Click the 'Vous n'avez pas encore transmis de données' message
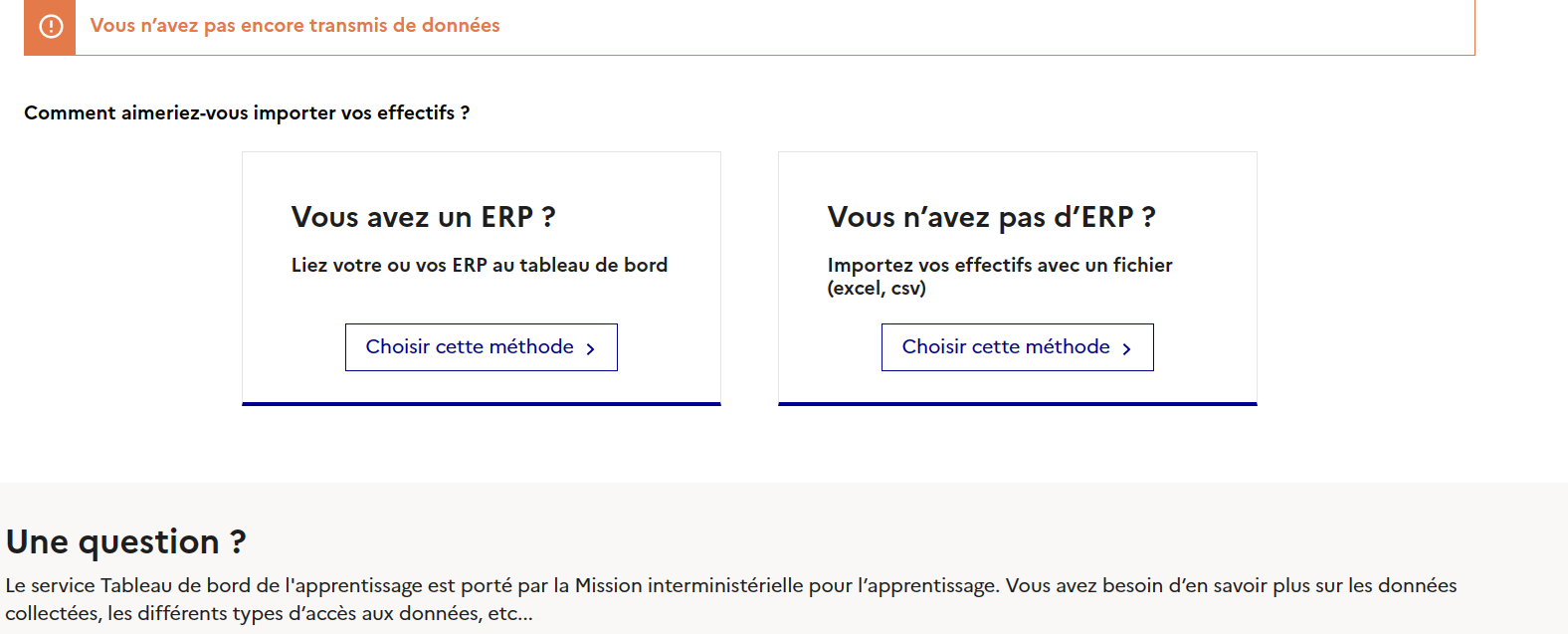 coord(294,25)
